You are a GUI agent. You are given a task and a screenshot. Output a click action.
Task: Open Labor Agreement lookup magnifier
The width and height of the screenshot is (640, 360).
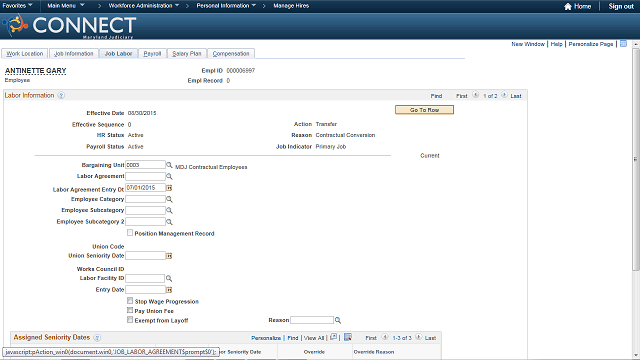pyautogui.click(x=169, y=176)
